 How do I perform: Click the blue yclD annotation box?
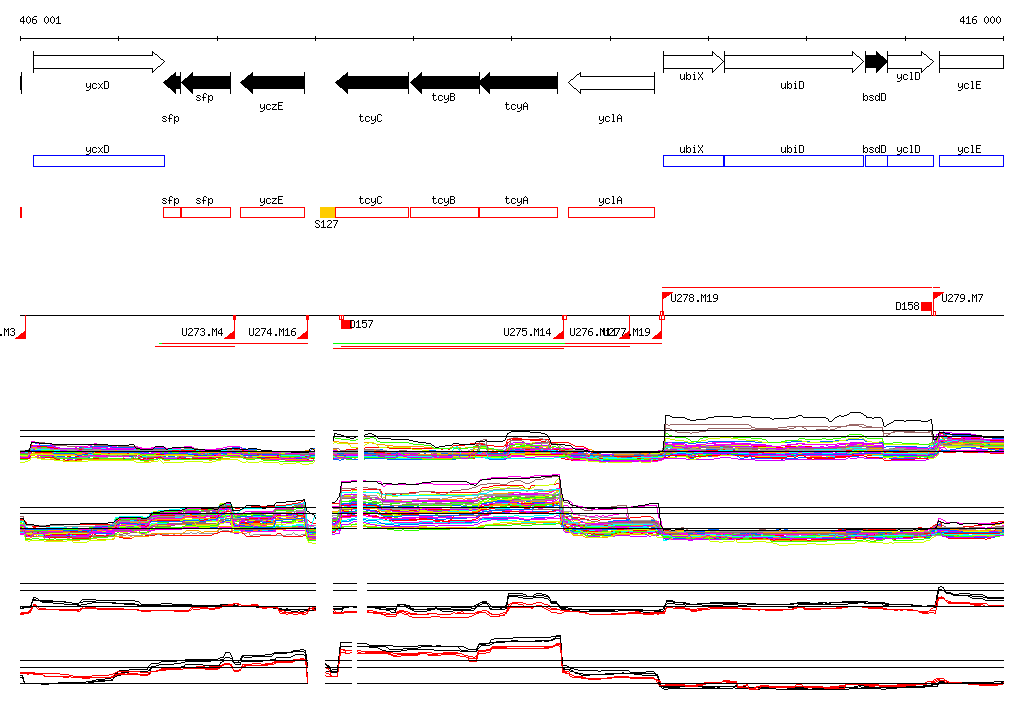(911, 161)
